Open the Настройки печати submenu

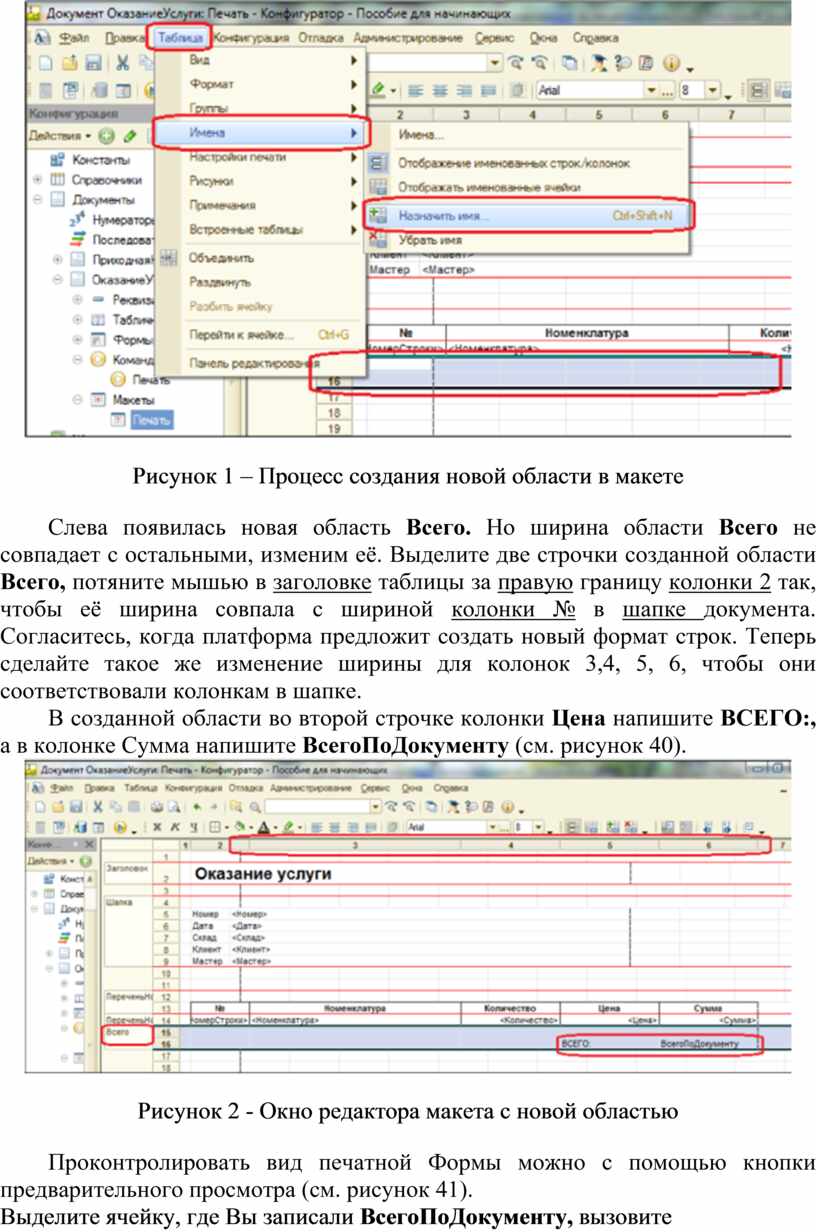[259, 157]
